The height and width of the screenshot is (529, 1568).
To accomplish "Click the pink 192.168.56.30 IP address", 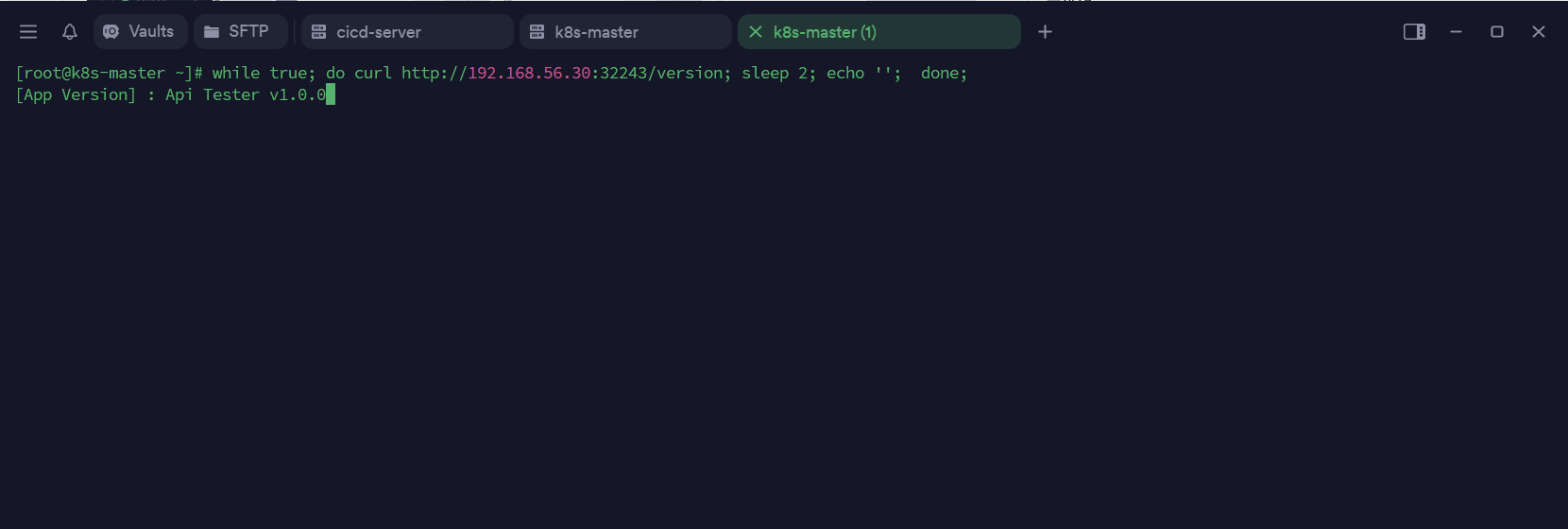I will (529, 74).
